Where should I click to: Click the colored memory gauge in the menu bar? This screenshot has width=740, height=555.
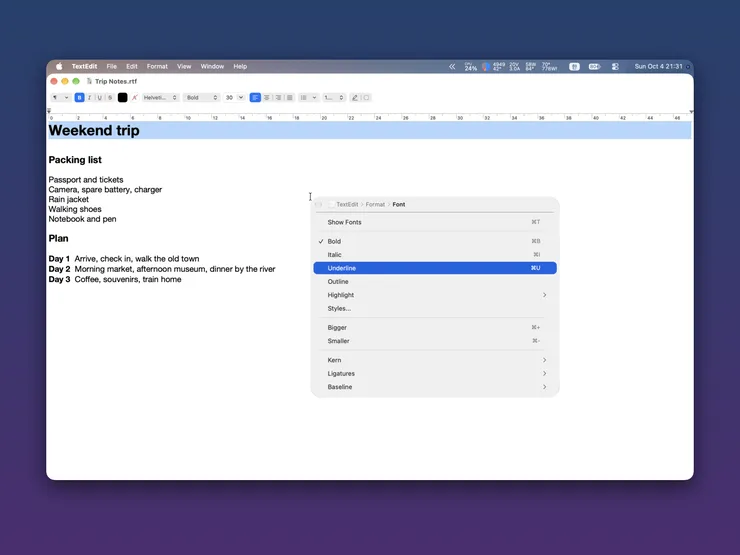tap(485, 67)
